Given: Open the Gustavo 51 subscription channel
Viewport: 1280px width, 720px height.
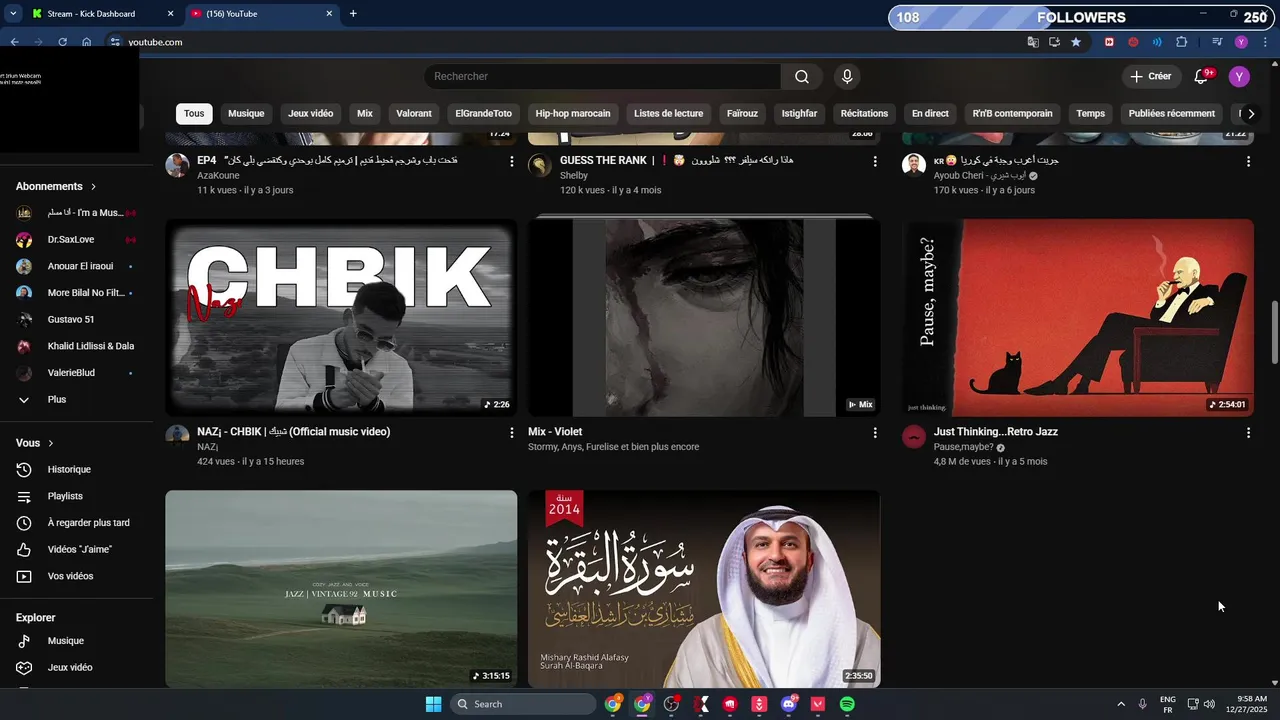Looking at the screenshot, I should (x=72, y=320).
